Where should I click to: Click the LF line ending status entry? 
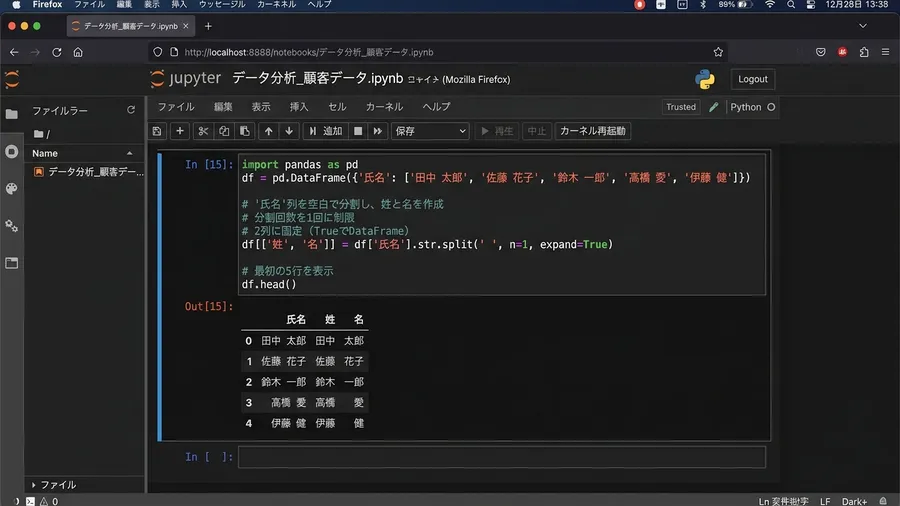tap(825, 501)
